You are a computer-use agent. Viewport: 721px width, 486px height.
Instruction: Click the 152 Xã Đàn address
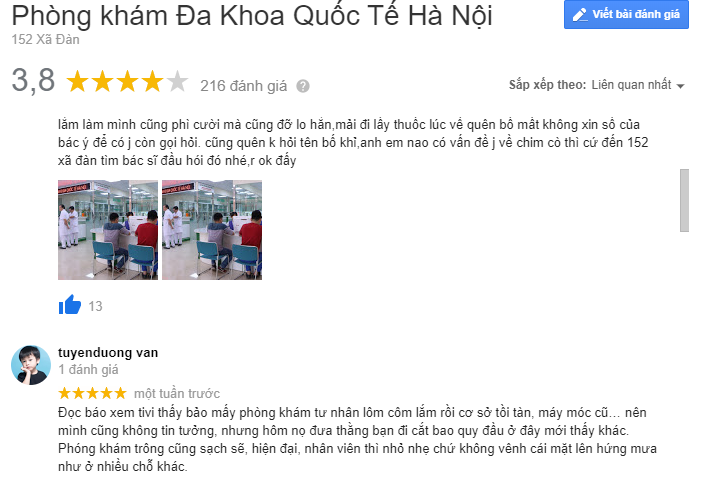click(x=46, y=40)
